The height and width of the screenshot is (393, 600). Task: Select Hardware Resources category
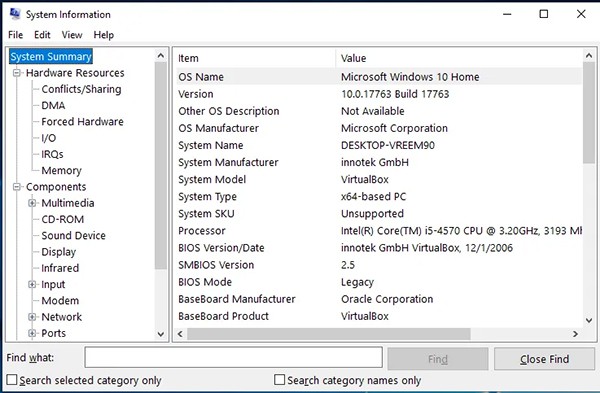click(75, 73)
